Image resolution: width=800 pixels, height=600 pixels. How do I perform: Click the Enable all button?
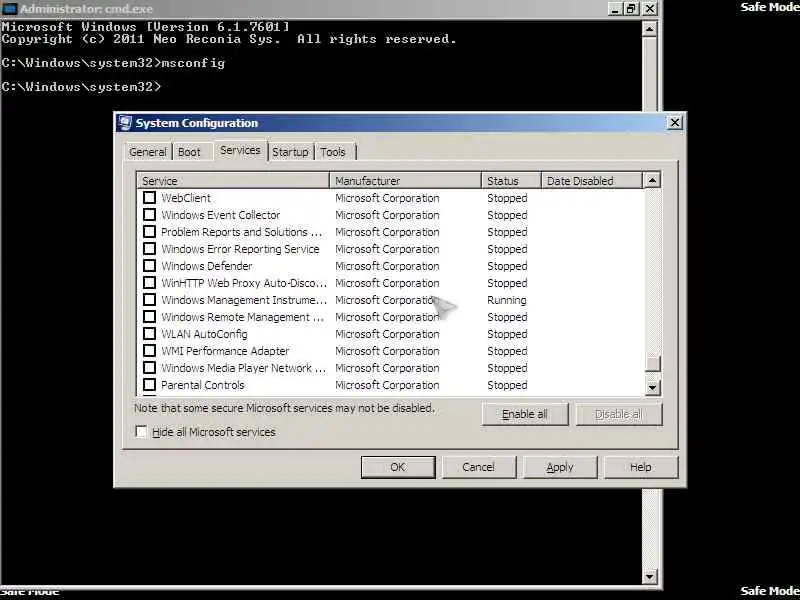[524, 414]
